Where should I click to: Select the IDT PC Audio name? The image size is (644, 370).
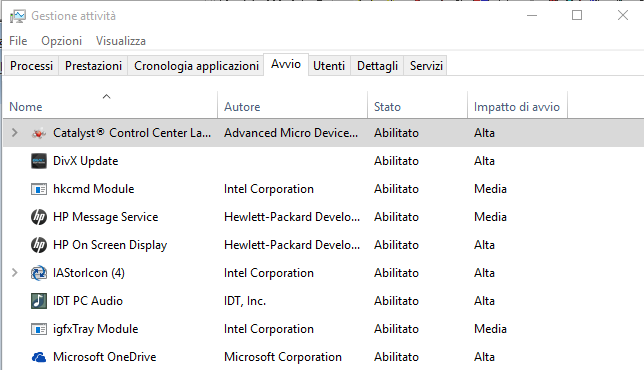pos(88,301)
